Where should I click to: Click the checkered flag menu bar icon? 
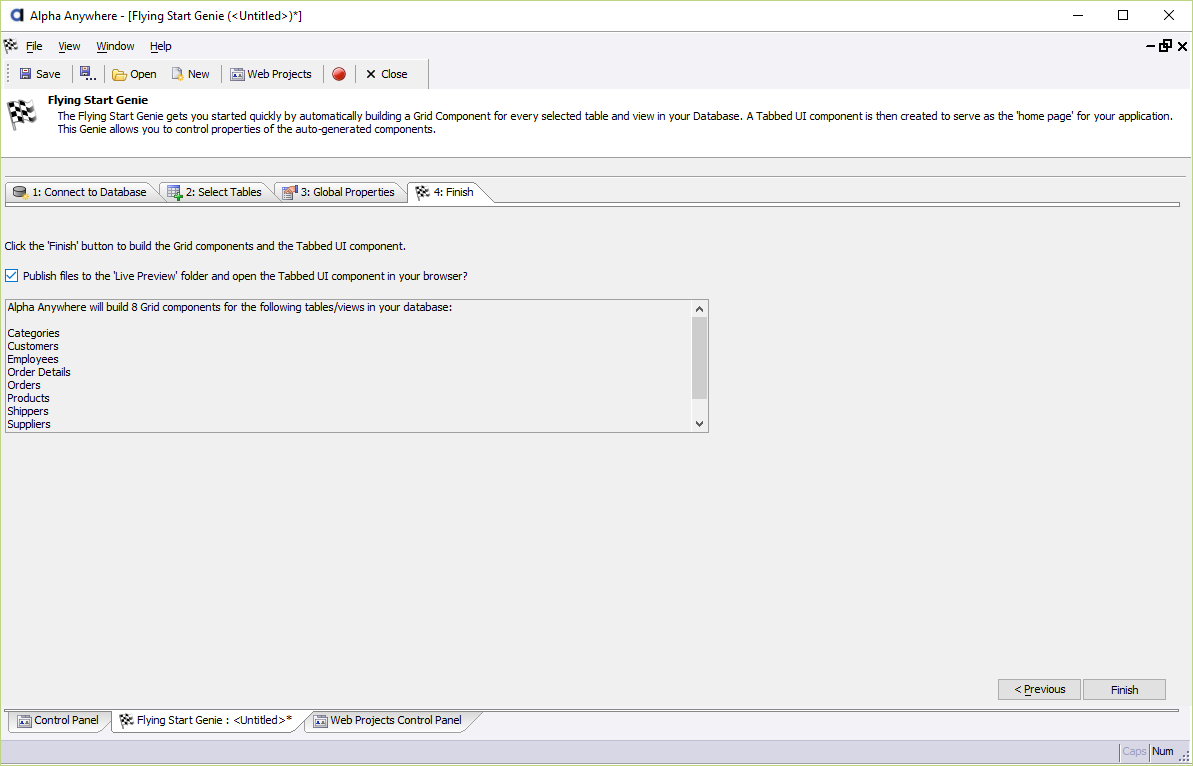(10, 46)
